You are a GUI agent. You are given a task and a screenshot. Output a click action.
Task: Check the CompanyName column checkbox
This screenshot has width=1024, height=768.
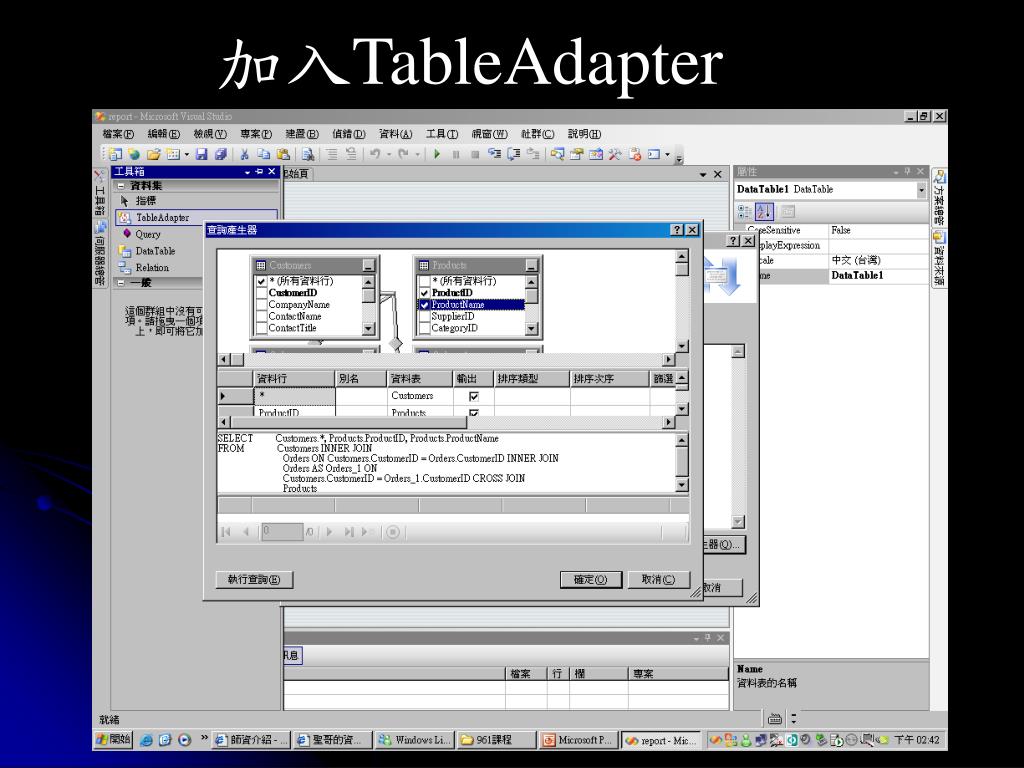click(x=261, y=305)
